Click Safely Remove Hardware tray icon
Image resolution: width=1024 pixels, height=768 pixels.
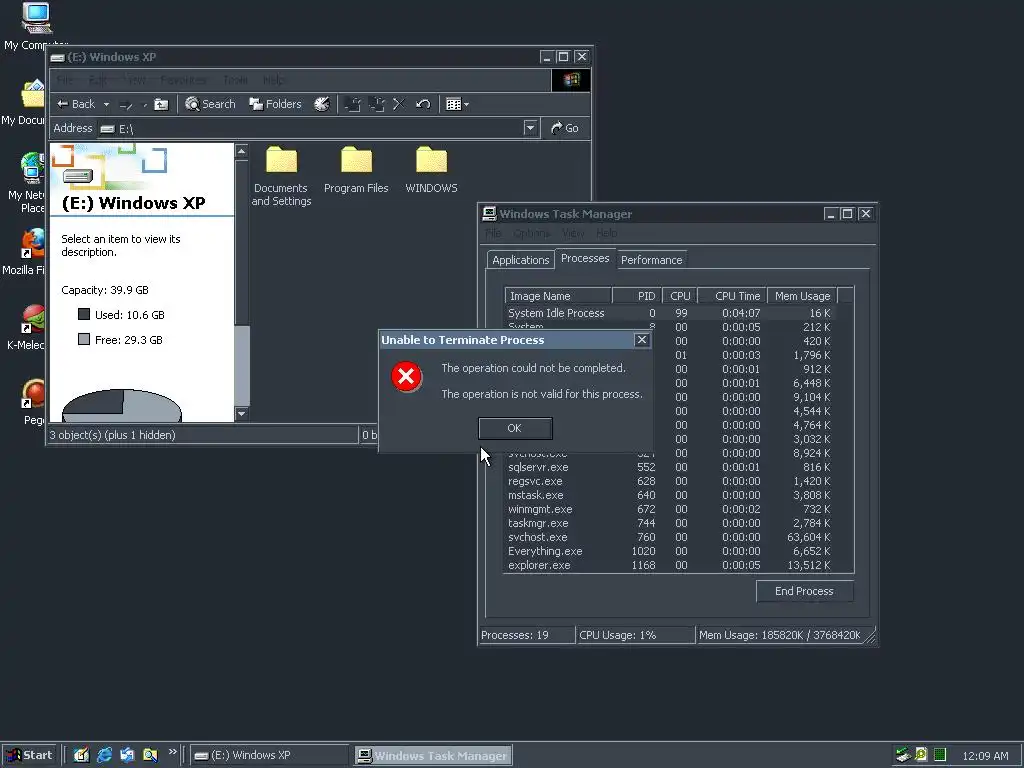[x=903, y=755]
